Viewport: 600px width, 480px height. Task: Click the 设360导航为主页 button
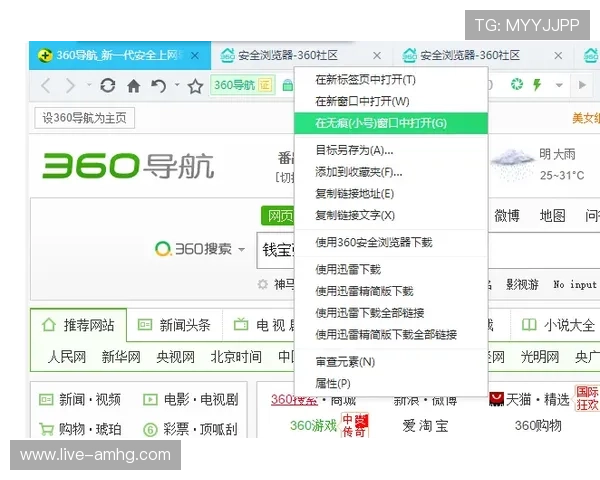(x=85, y=118)
